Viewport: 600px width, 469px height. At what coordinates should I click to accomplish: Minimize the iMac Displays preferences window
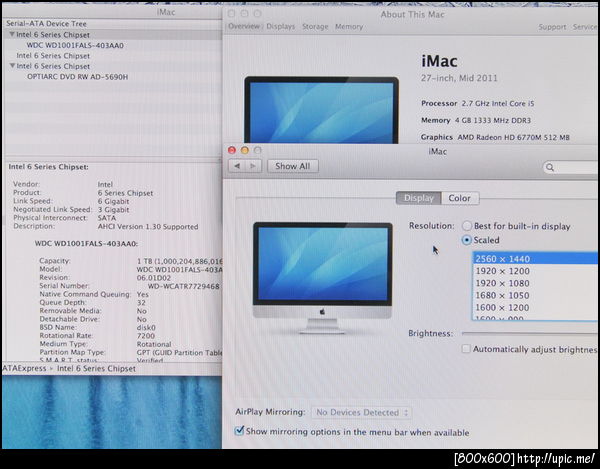click(245, 150)
